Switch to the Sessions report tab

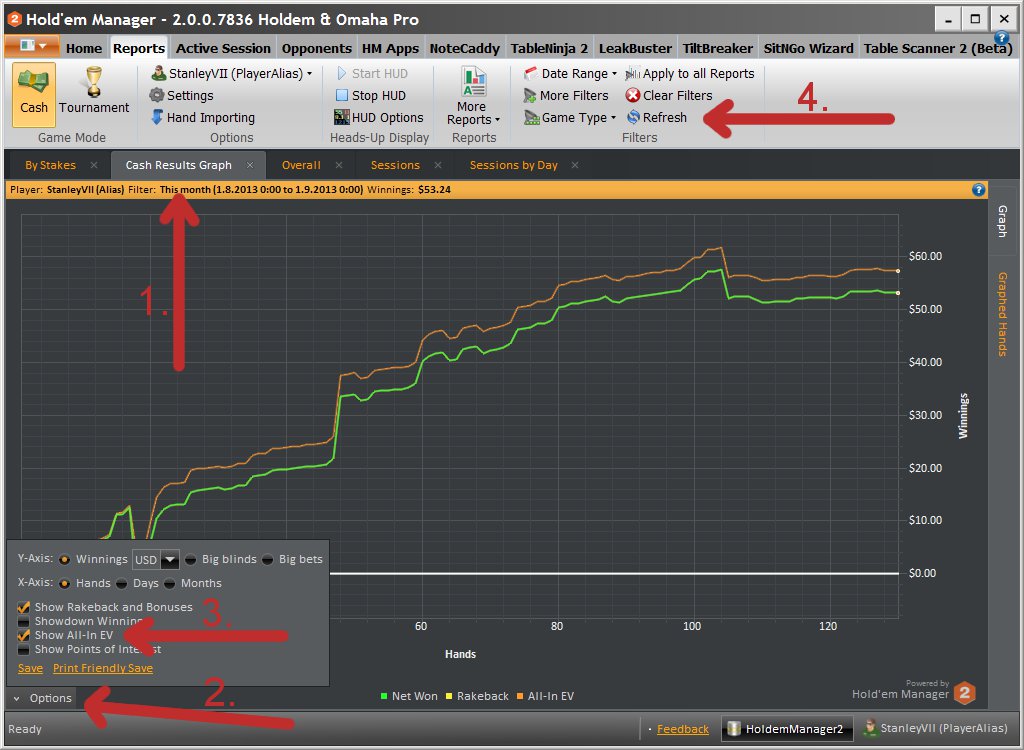click(395, 165)
